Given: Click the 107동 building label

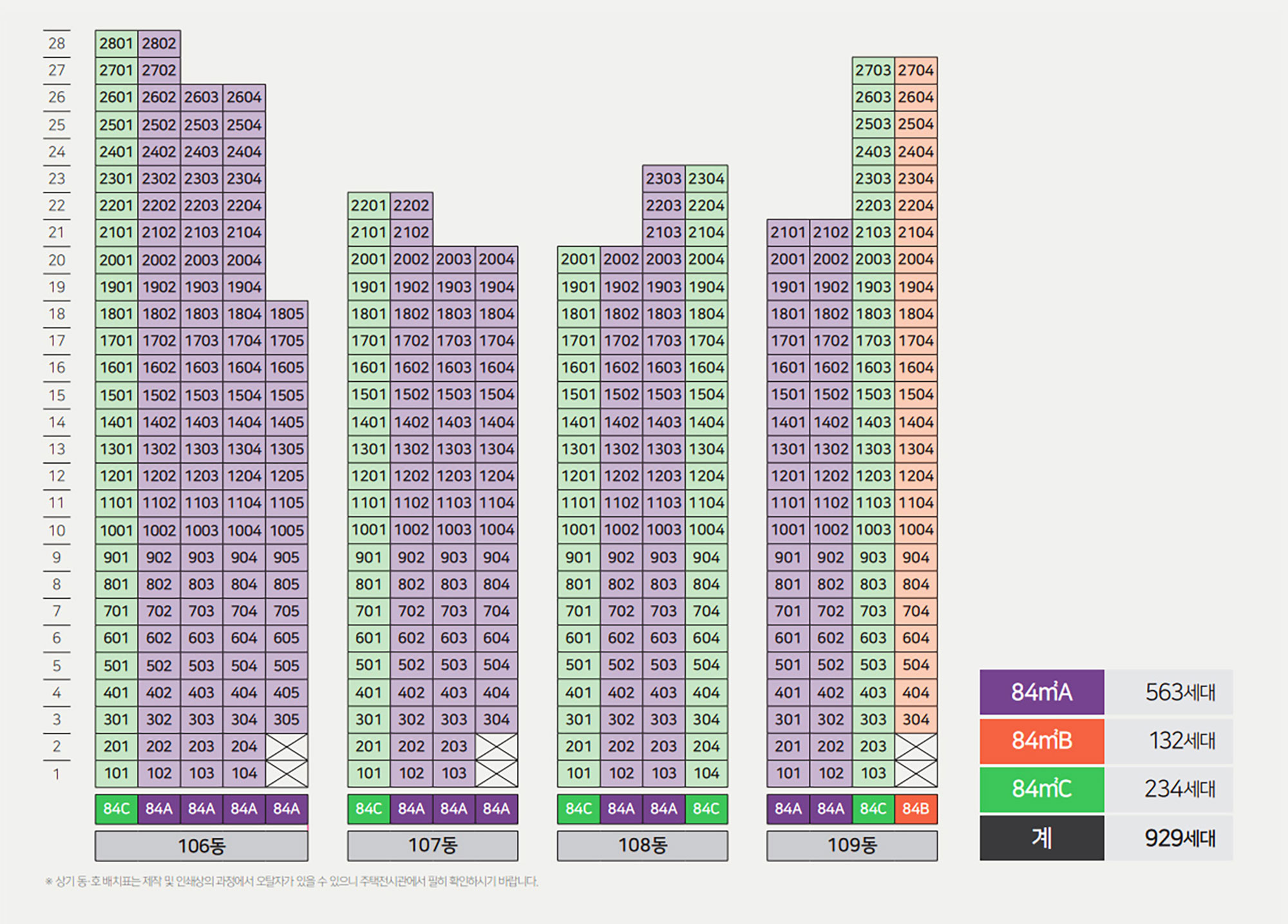Looking at the screenshot, I should pos(433,845).
